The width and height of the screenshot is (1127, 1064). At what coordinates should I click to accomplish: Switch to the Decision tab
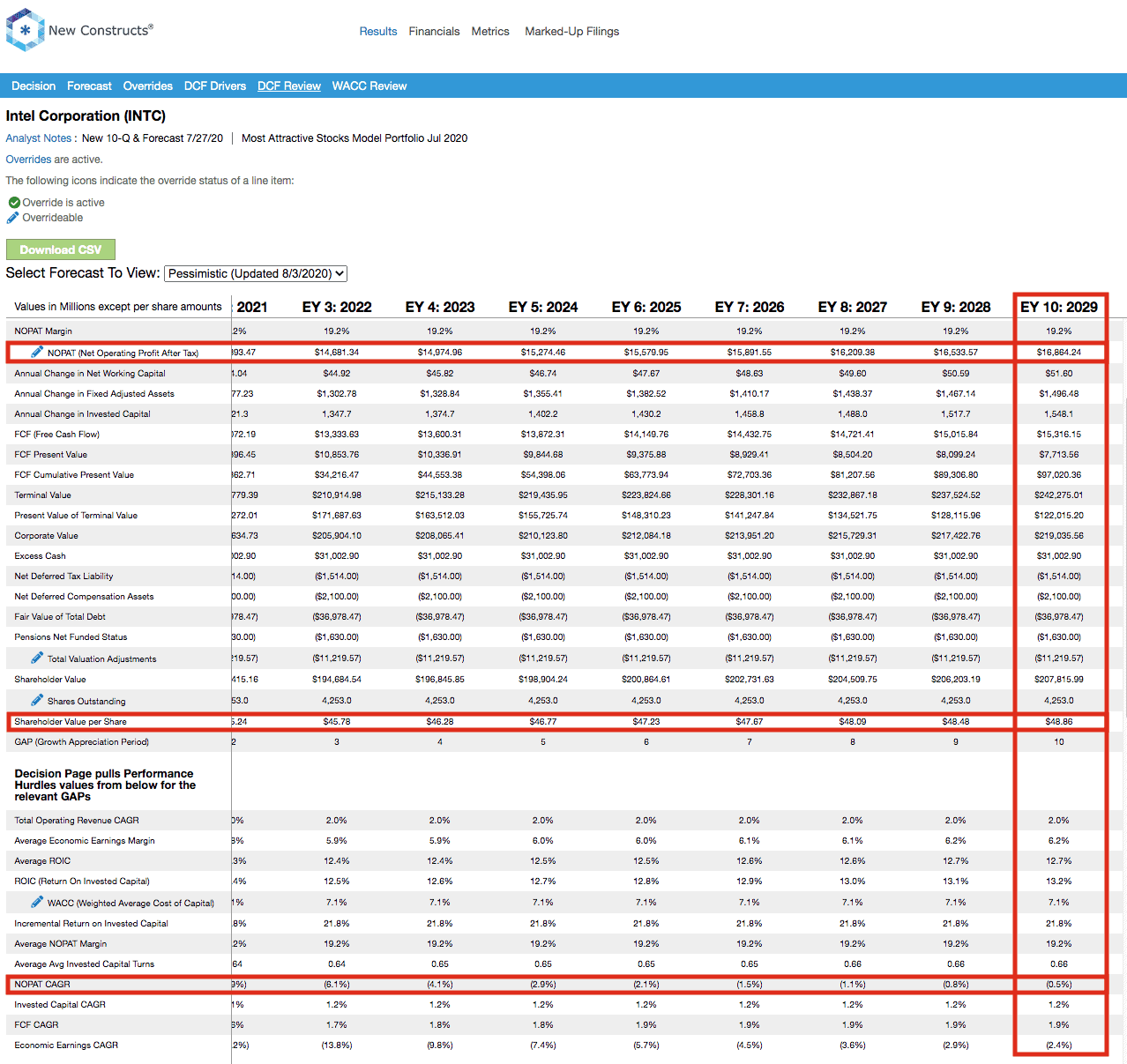[34, 86]
